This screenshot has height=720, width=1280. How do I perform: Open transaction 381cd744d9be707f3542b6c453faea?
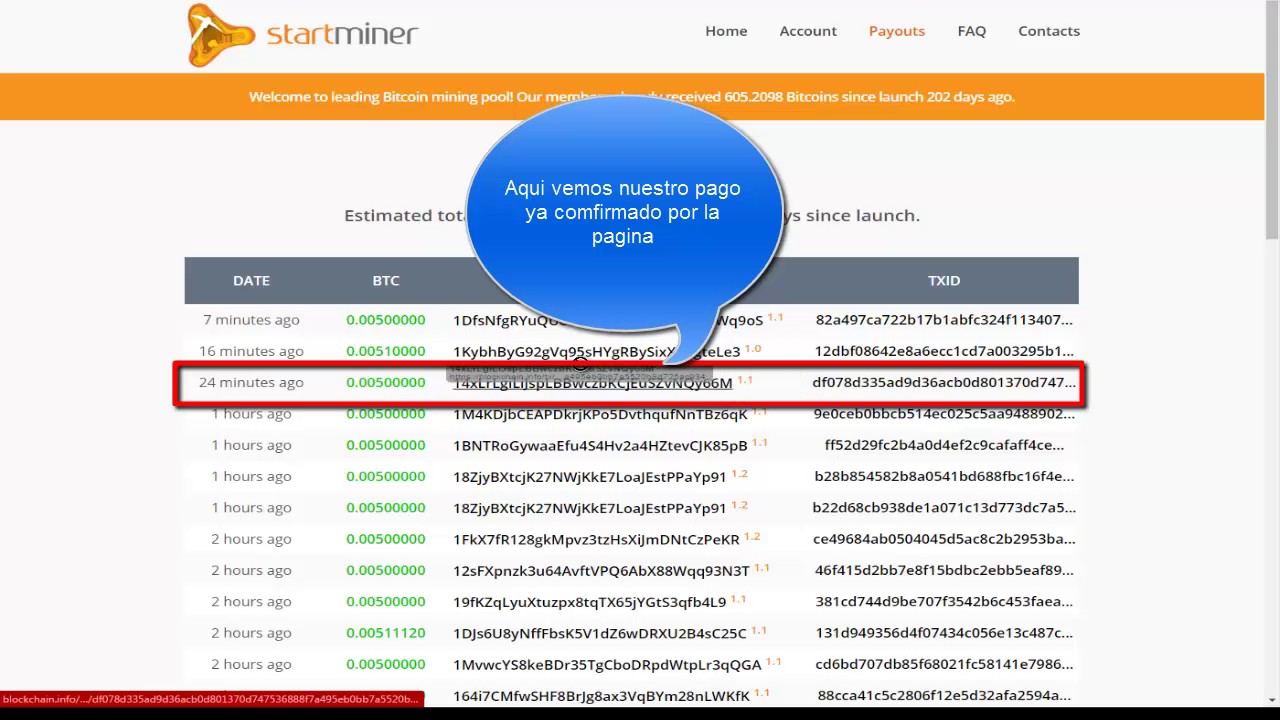pyautogui.click(x=944, y=602)
